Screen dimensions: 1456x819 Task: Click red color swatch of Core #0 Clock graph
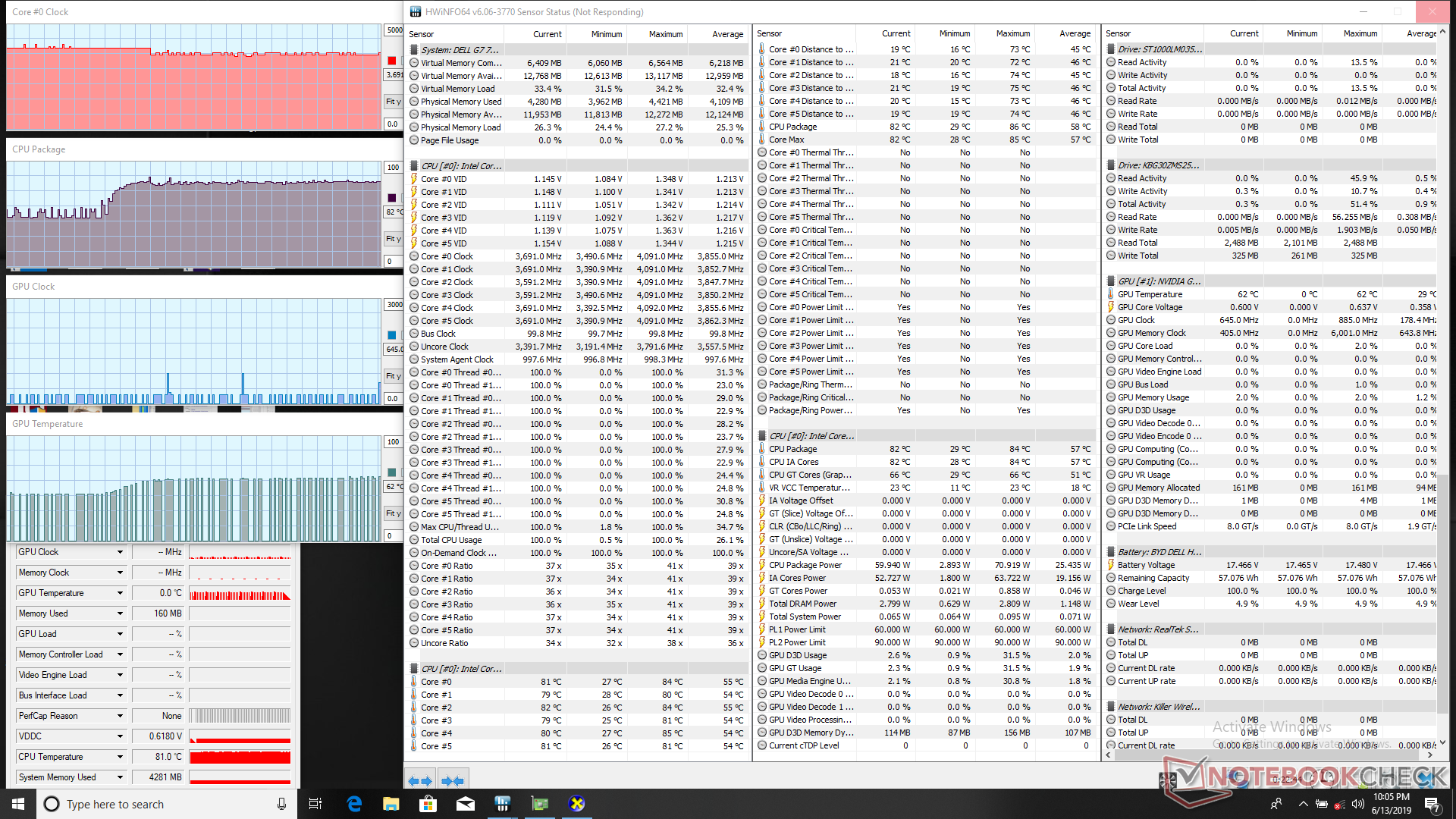(x=392, y=61)
